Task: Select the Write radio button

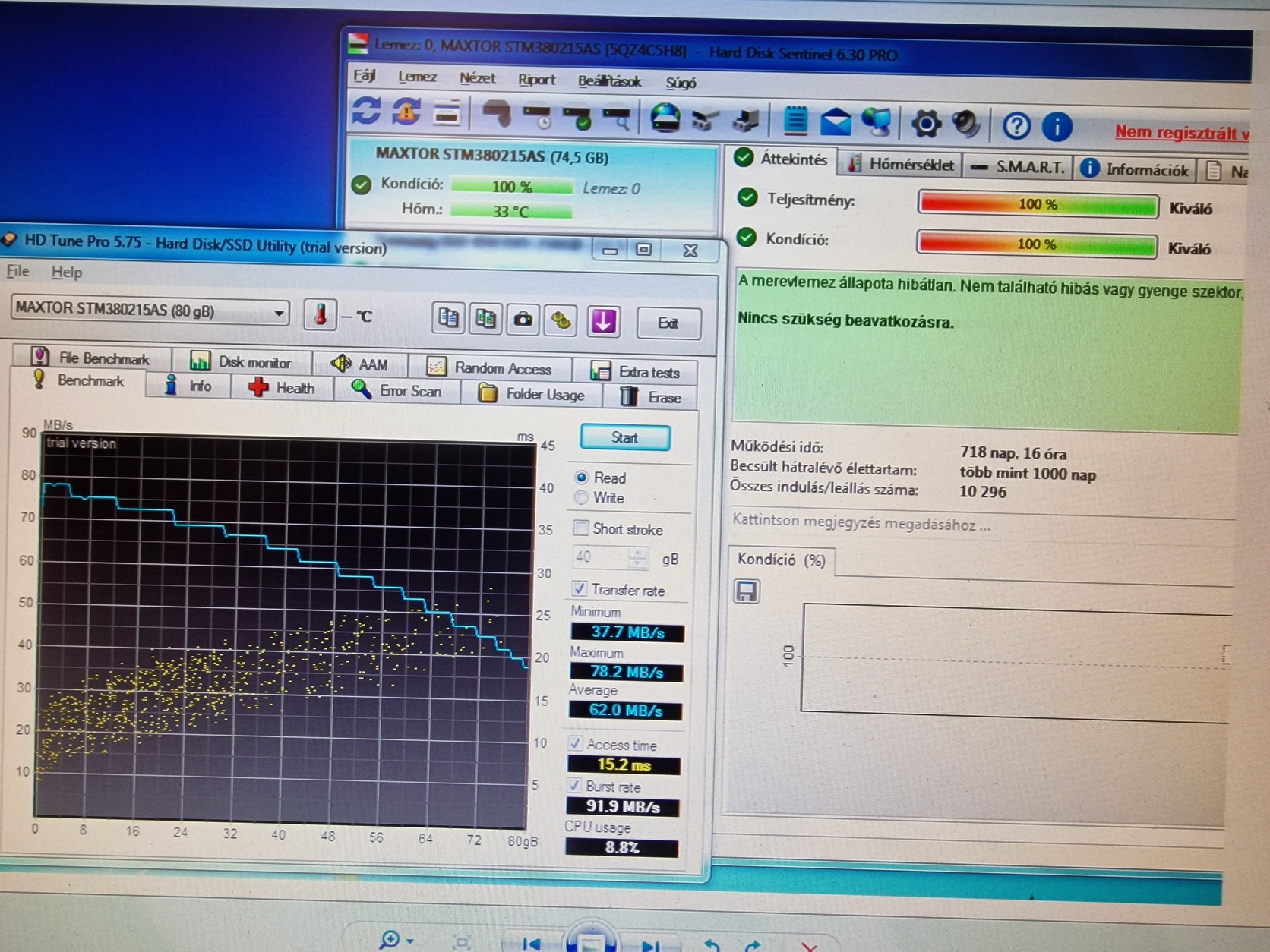Action: [x=581, y=497]
